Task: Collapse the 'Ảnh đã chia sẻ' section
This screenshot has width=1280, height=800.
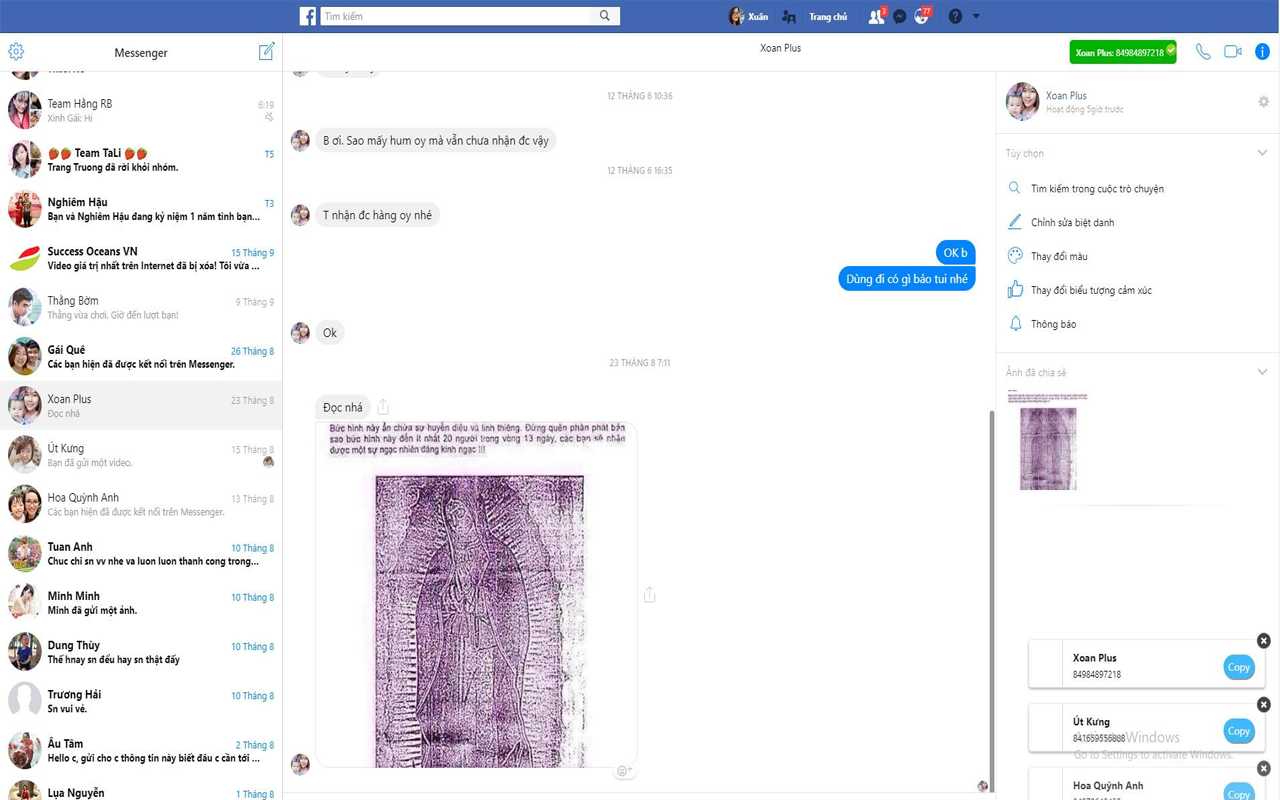Action: pos(1263,371)
